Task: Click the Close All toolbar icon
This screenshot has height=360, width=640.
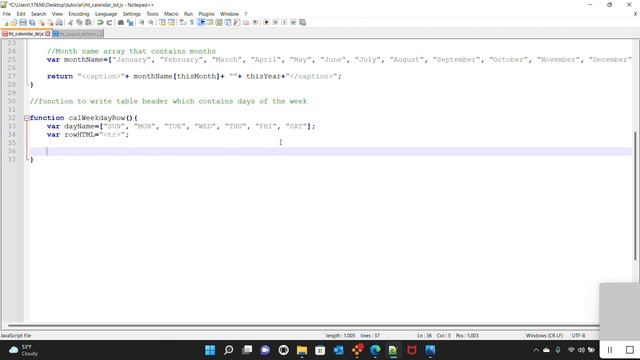Action: (x=51, y=22)
